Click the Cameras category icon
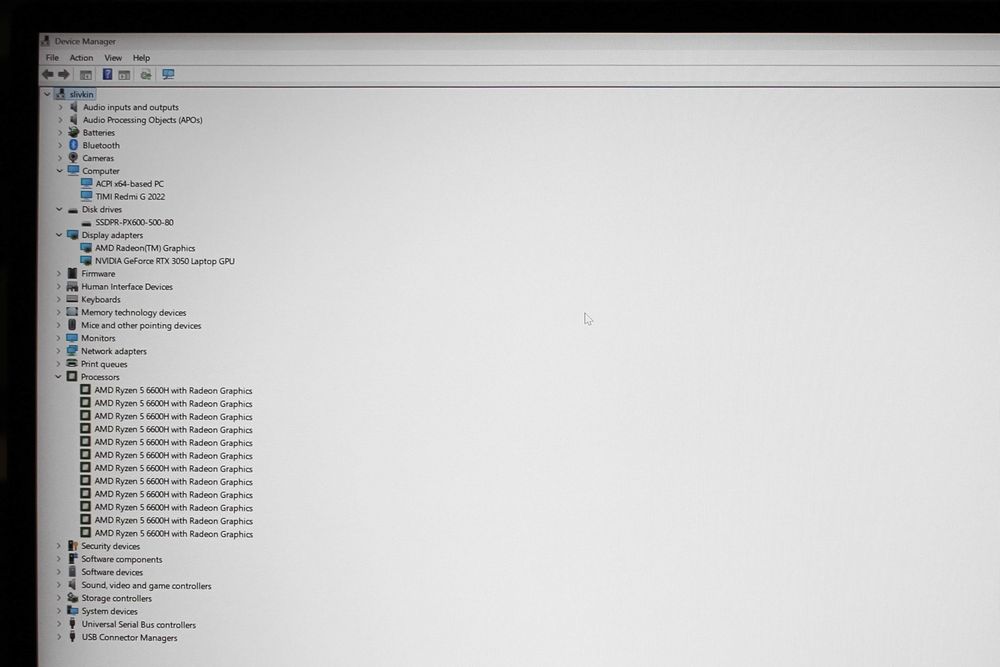The height and width of the screenshot is (667, 1000). (73, 158)
